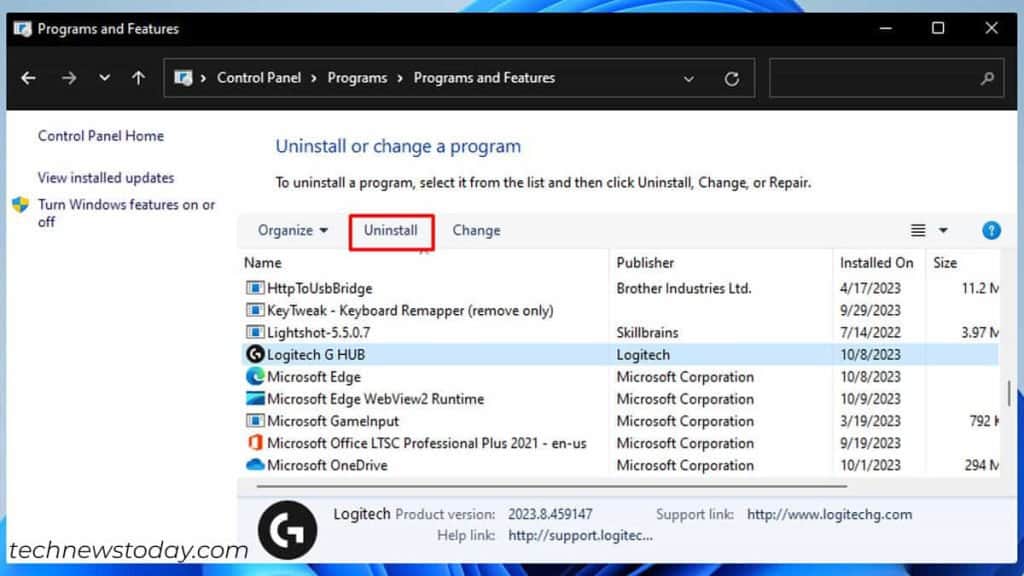Select Microsoft Office LTSC Professional Plus 2021
Viewport: 1024px width, 576px height.
pyautogui.click(x=426, y=443)
